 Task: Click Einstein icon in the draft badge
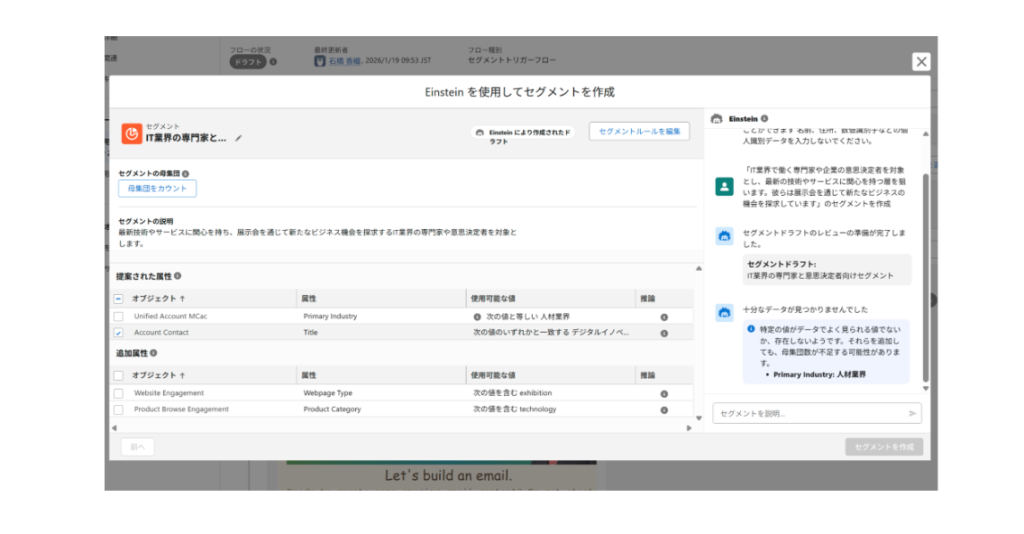point(480,133)
